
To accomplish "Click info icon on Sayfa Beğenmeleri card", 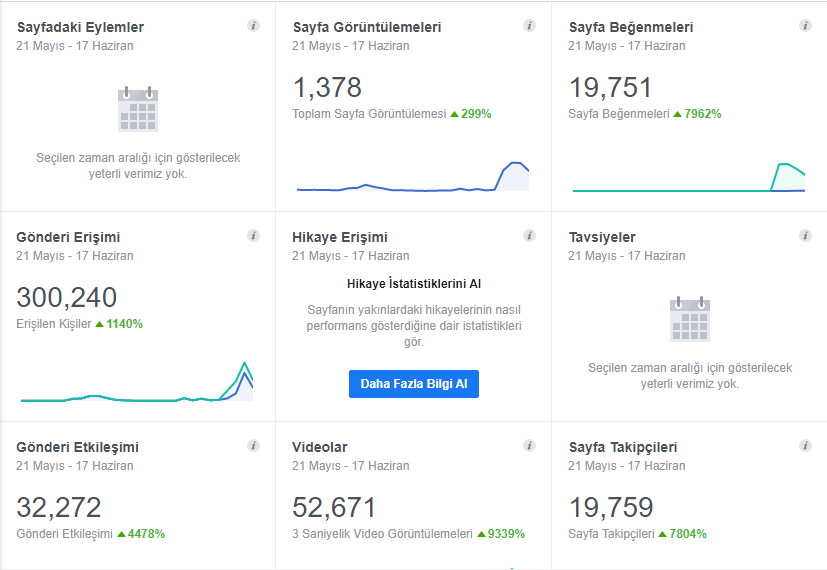I will pyautogui.click(x=805, y=25).
